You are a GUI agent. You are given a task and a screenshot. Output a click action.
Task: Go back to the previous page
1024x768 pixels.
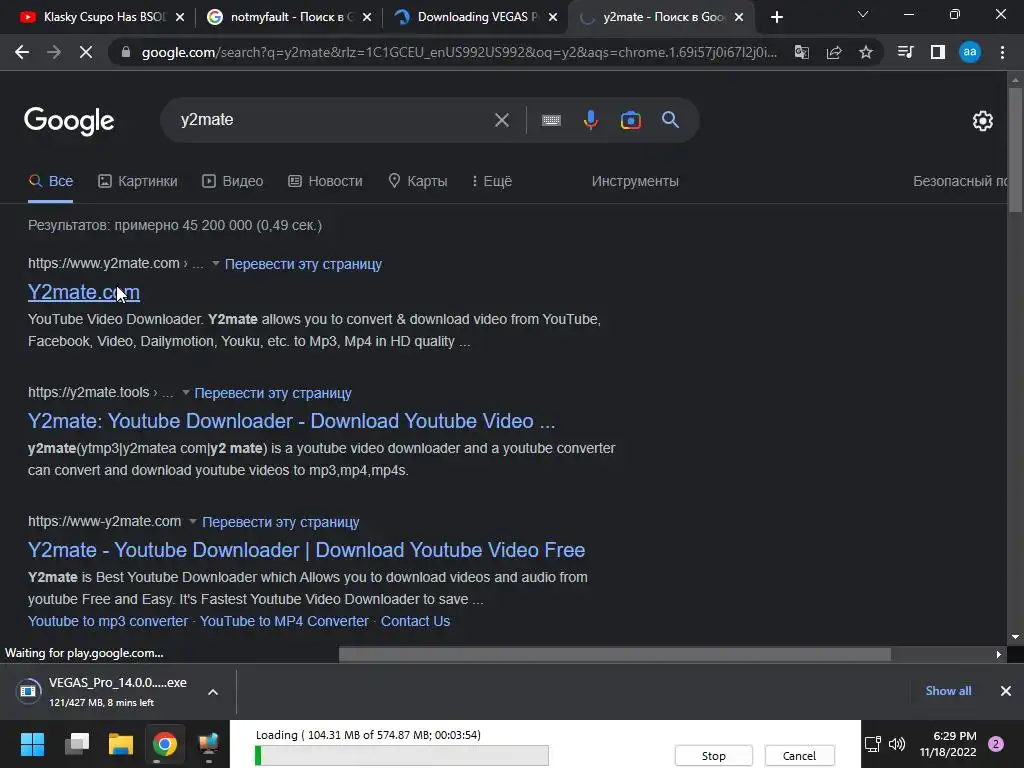pyautogui.click(x=22, y=52)
